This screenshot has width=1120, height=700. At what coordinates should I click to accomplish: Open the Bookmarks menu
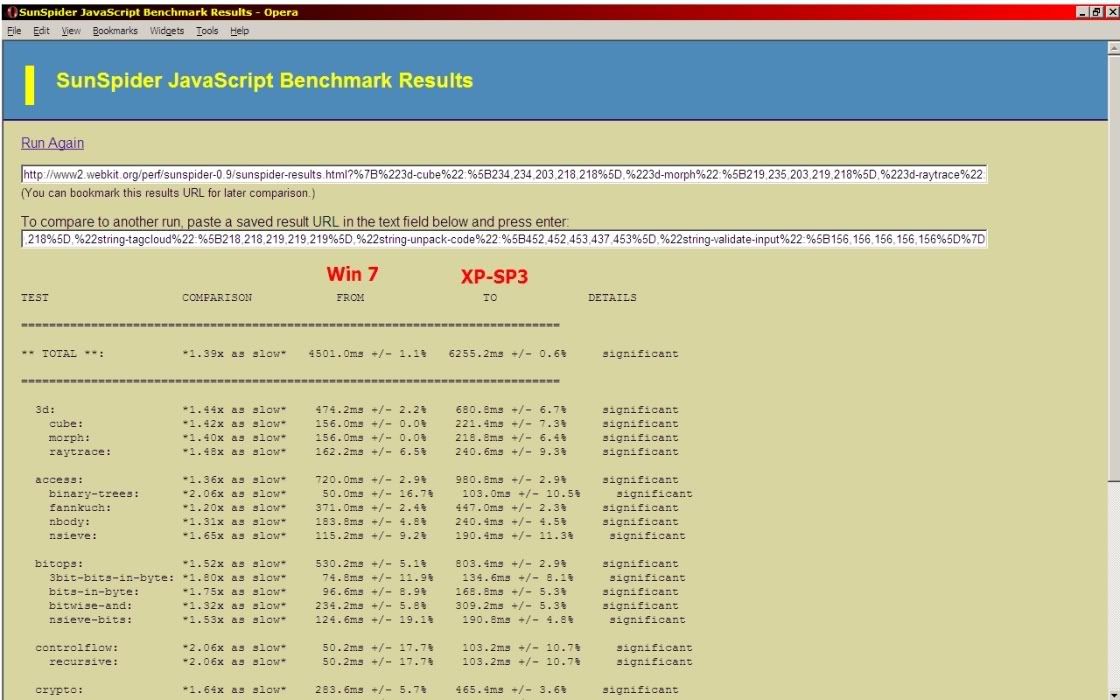[x=115, y=31]
